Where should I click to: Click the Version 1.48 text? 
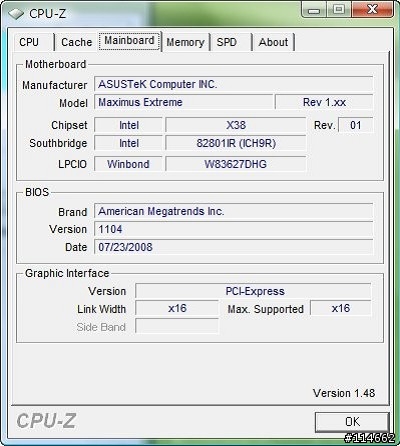344,393
